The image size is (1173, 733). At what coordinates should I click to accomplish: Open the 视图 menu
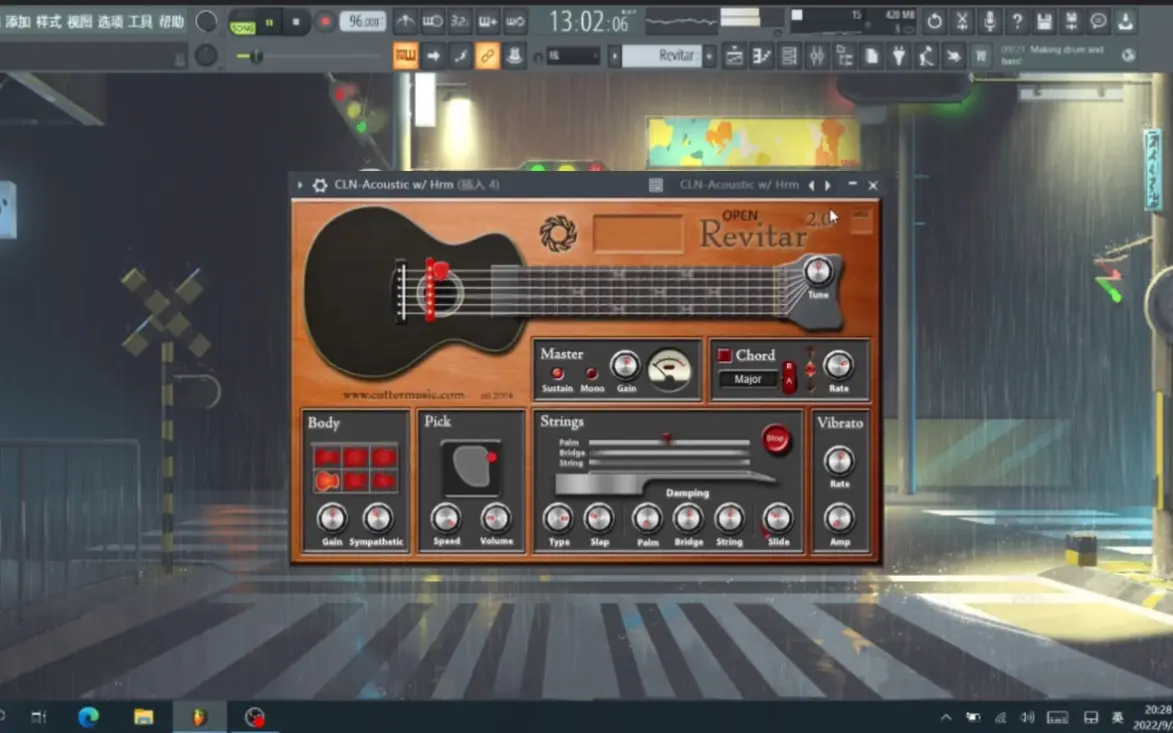point(79,22)
